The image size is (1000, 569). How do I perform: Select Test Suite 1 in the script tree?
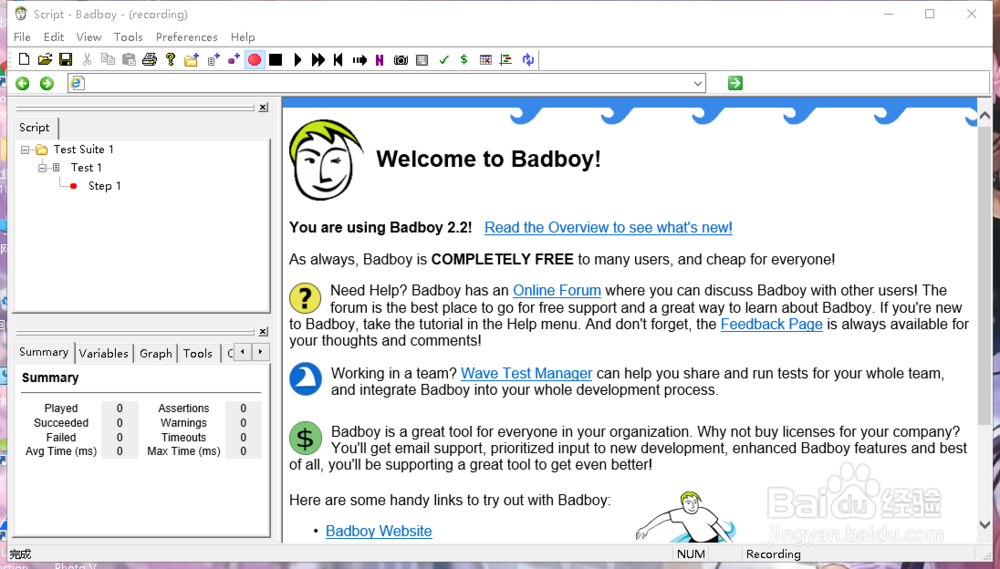tap(84, 149)
